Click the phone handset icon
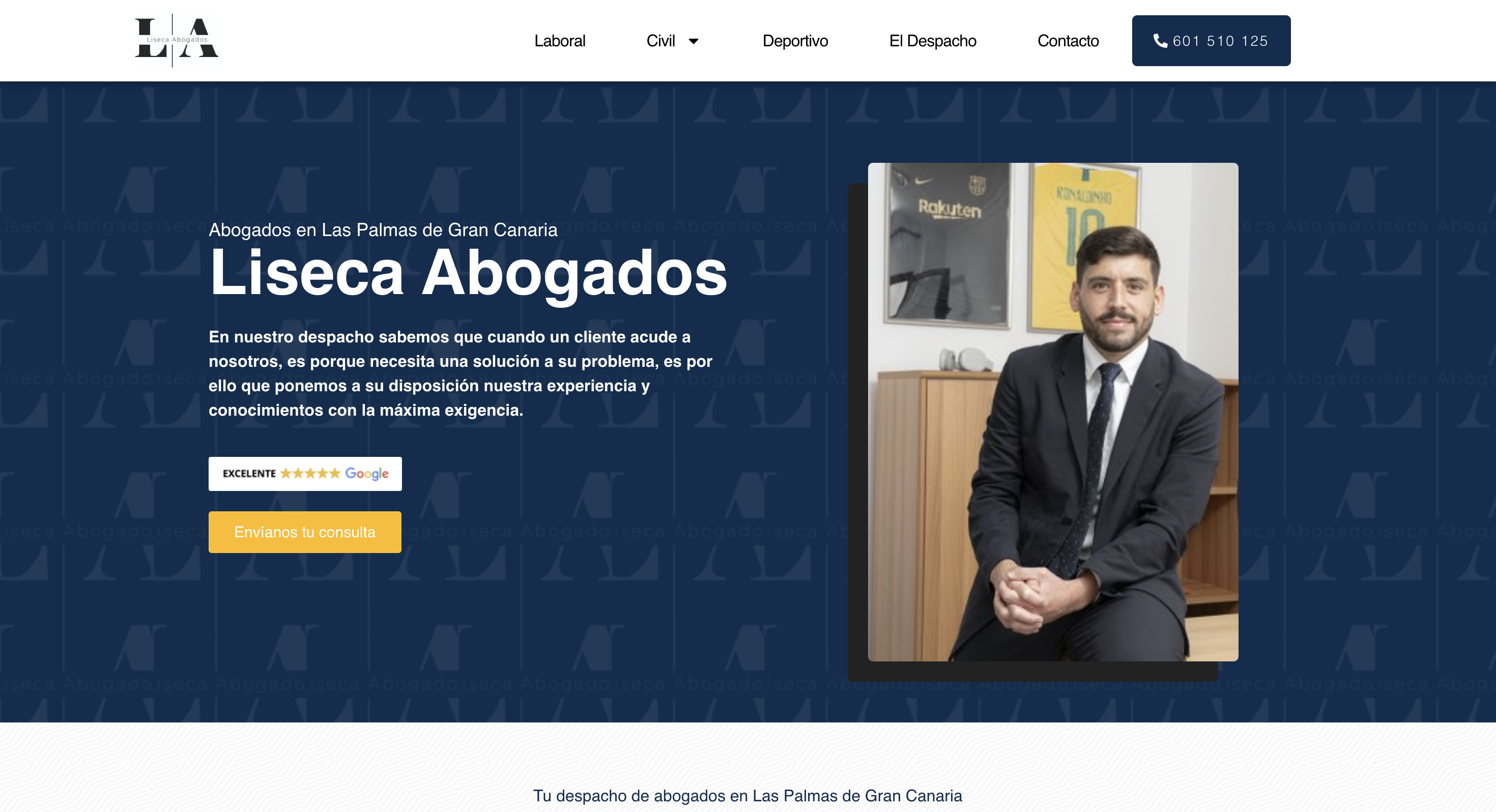Viewport: 1496px width, 812px height. pos(1160,41)
